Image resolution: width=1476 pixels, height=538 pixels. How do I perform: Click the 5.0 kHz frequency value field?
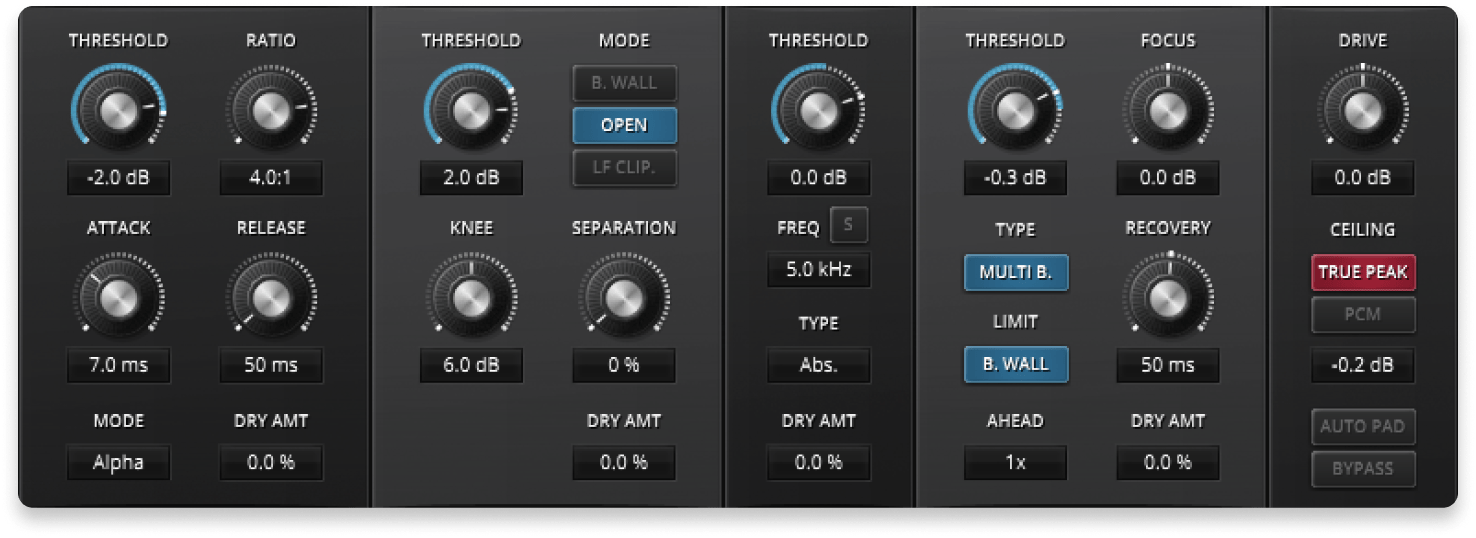[818, 270]
